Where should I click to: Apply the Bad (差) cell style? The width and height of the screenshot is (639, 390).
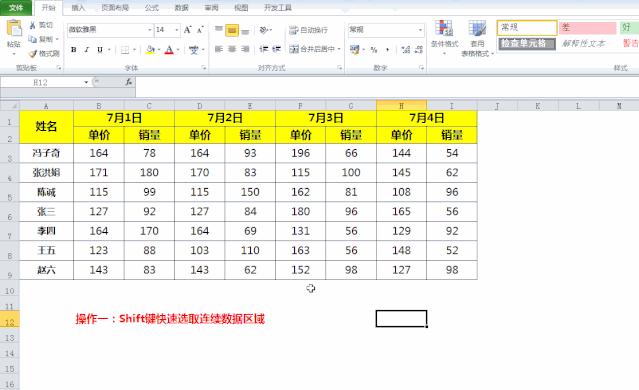[x=587, y=28]
